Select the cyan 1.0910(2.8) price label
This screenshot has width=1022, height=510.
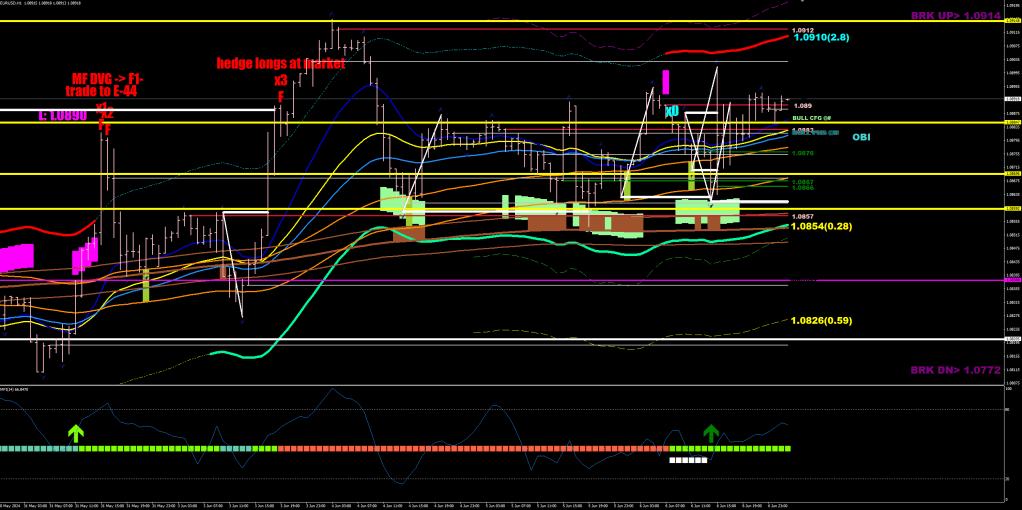coord(821,37)
